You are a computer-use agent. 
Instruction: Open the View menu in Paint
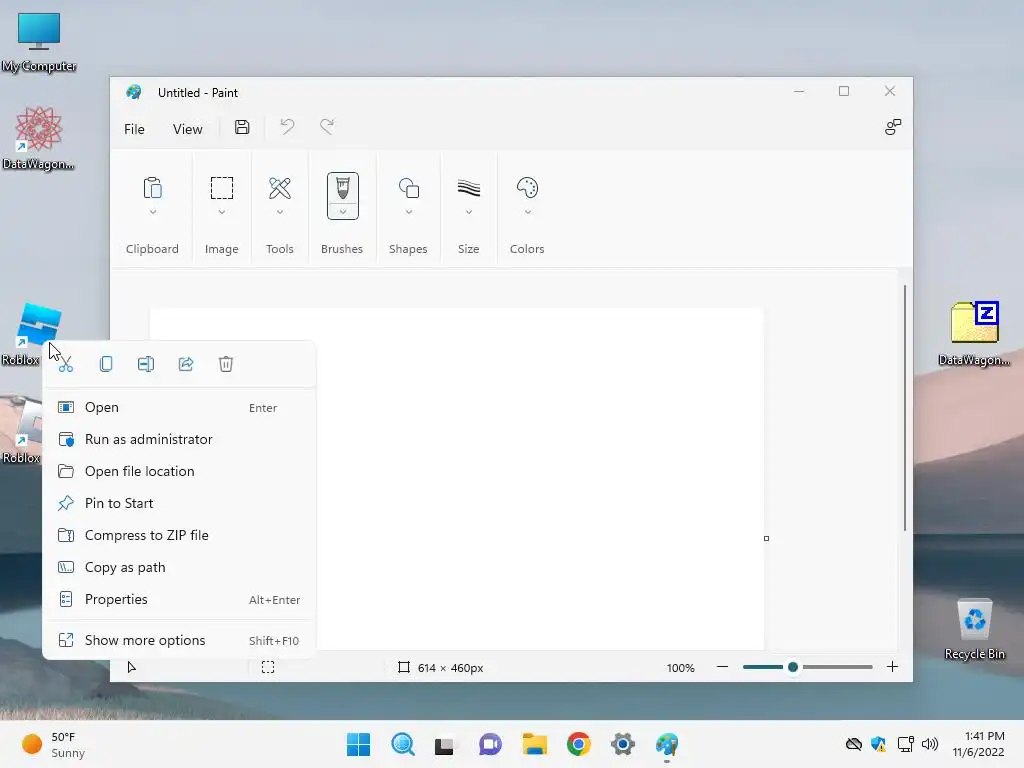coord(187,129)
